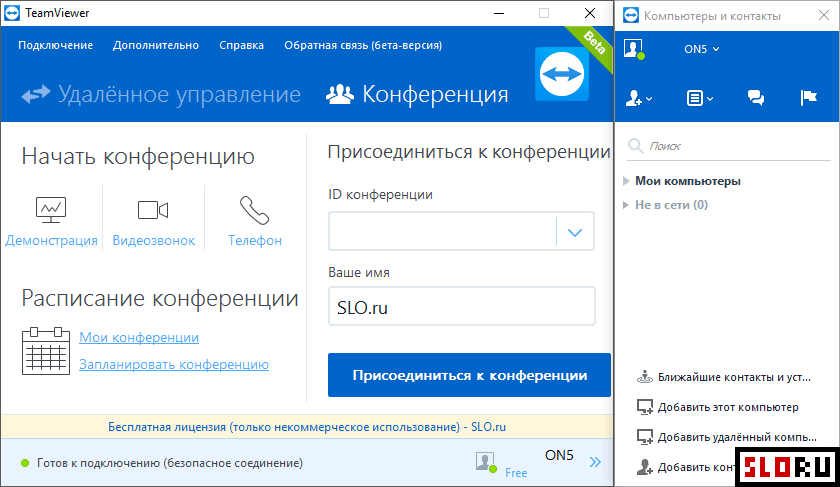Click the search magnifier icon
This screenshot has height=487, width=840.
click(635, 146)
